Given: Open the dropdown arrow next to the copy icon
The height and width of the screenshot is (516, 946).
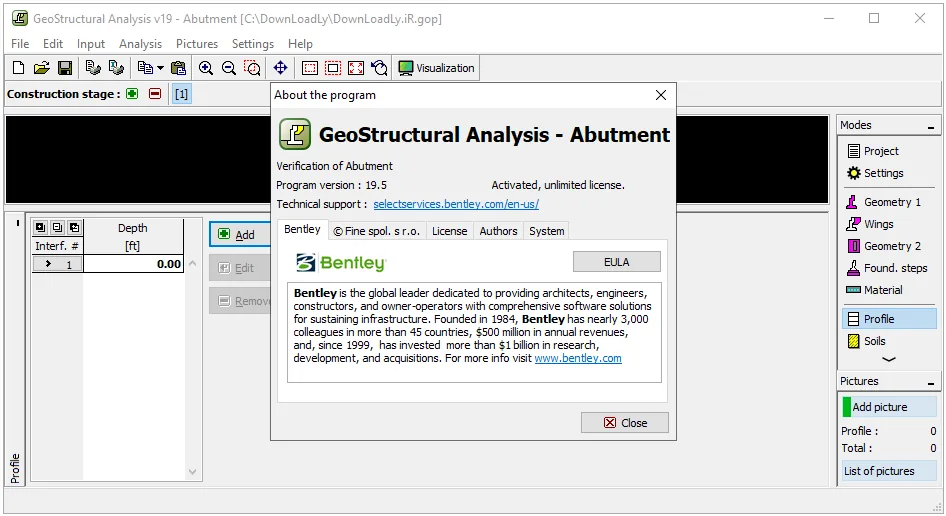Looking at the screenshot, I should point(160,68).
